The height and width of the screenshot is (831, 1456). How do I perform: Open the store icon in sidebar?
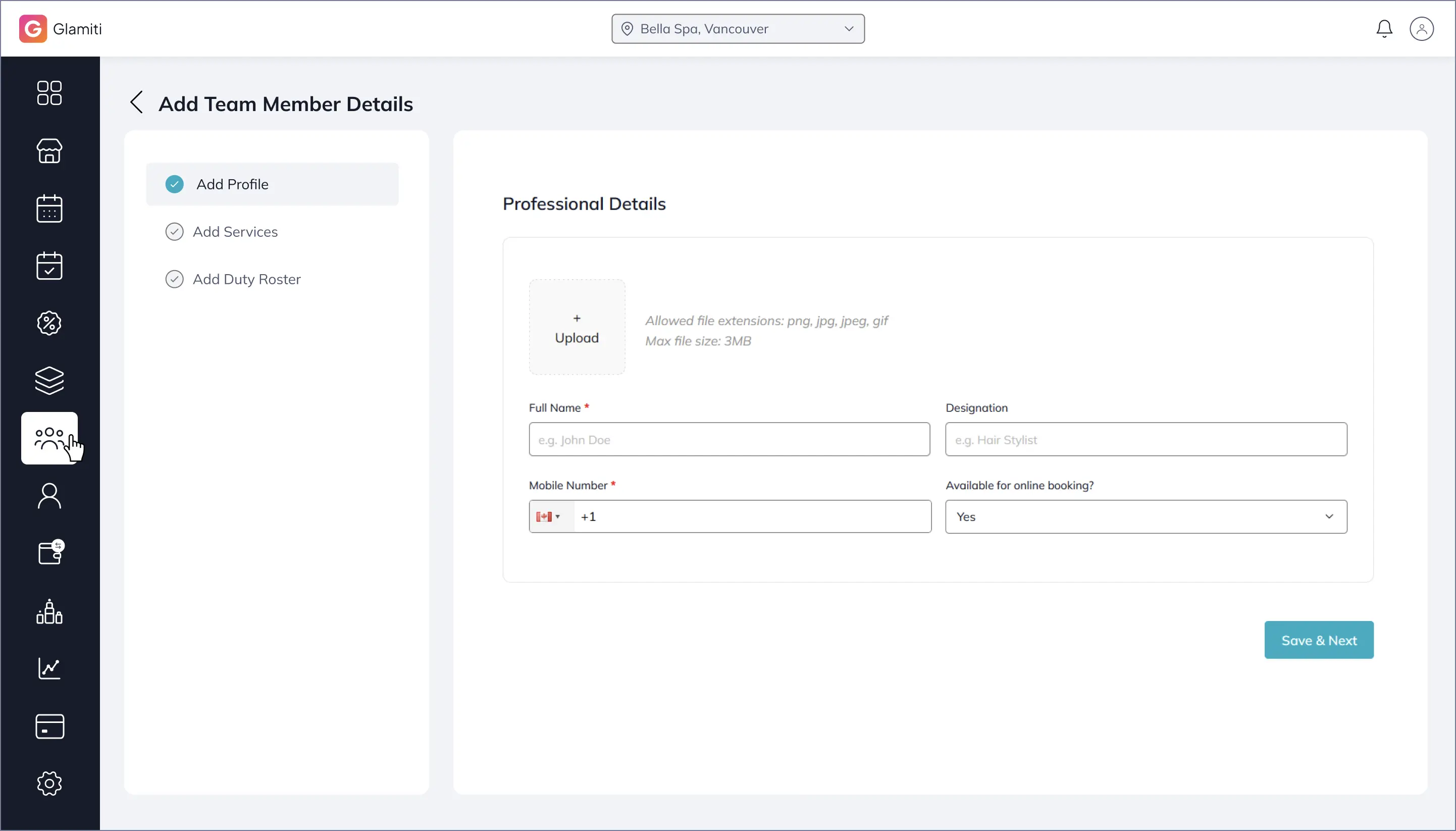49,150
